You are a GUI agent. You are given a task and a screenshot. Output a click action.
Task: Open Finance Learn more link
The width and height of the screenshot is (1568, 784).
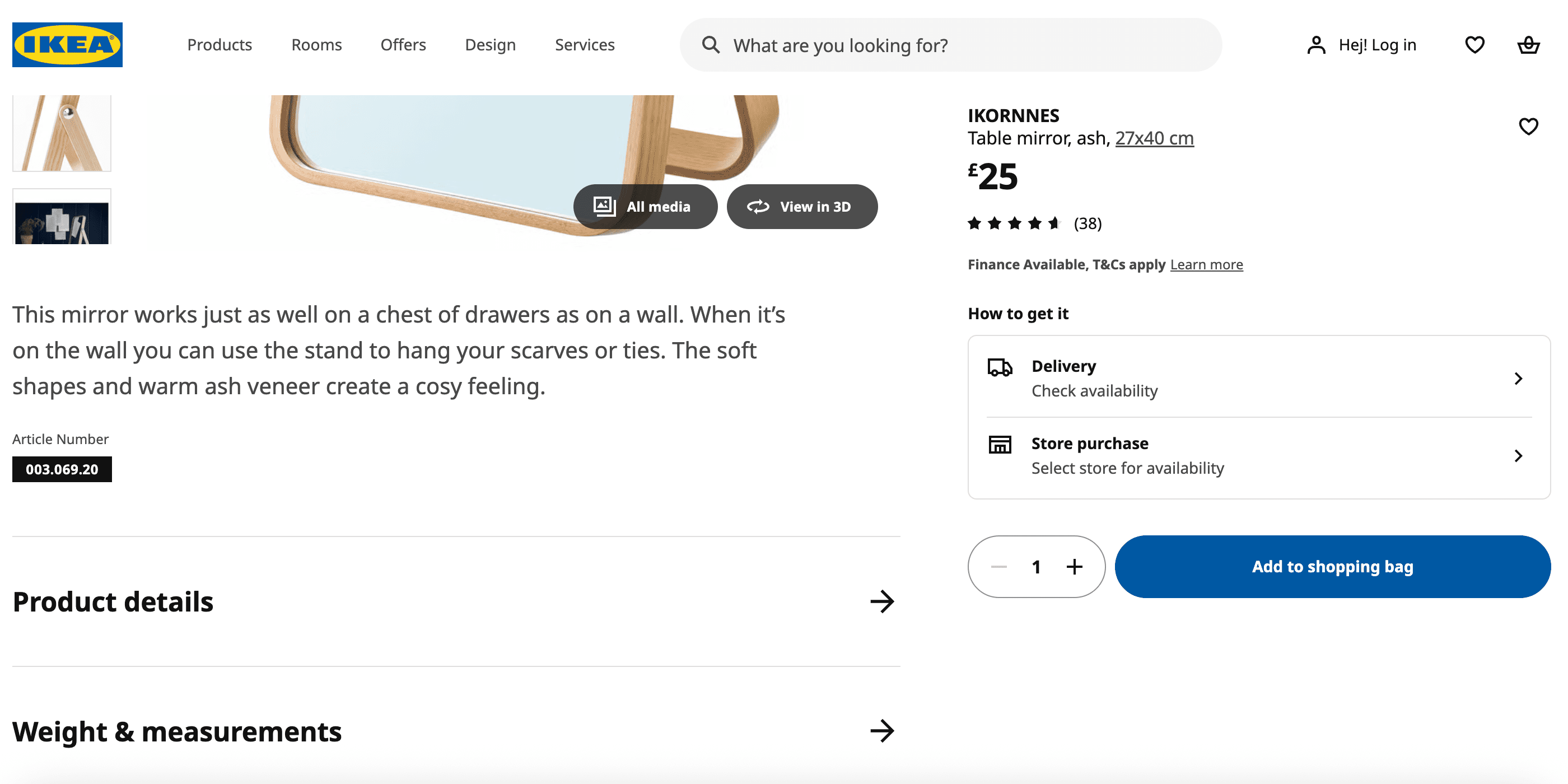1206,264
